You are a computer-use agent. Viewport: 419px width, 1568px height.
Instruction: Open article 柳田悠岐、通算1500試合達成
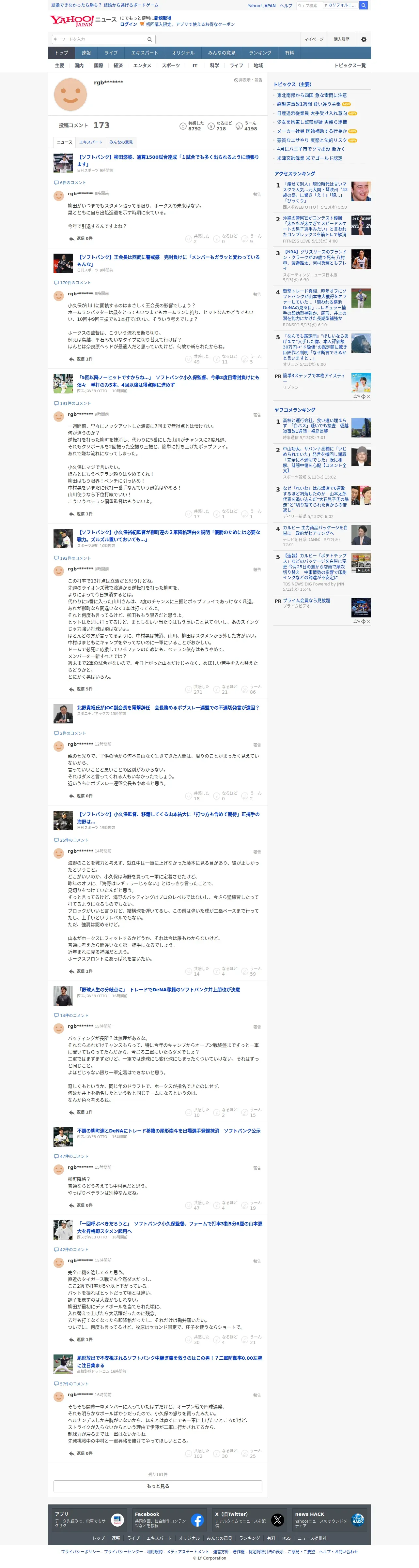tap(168, 160)
